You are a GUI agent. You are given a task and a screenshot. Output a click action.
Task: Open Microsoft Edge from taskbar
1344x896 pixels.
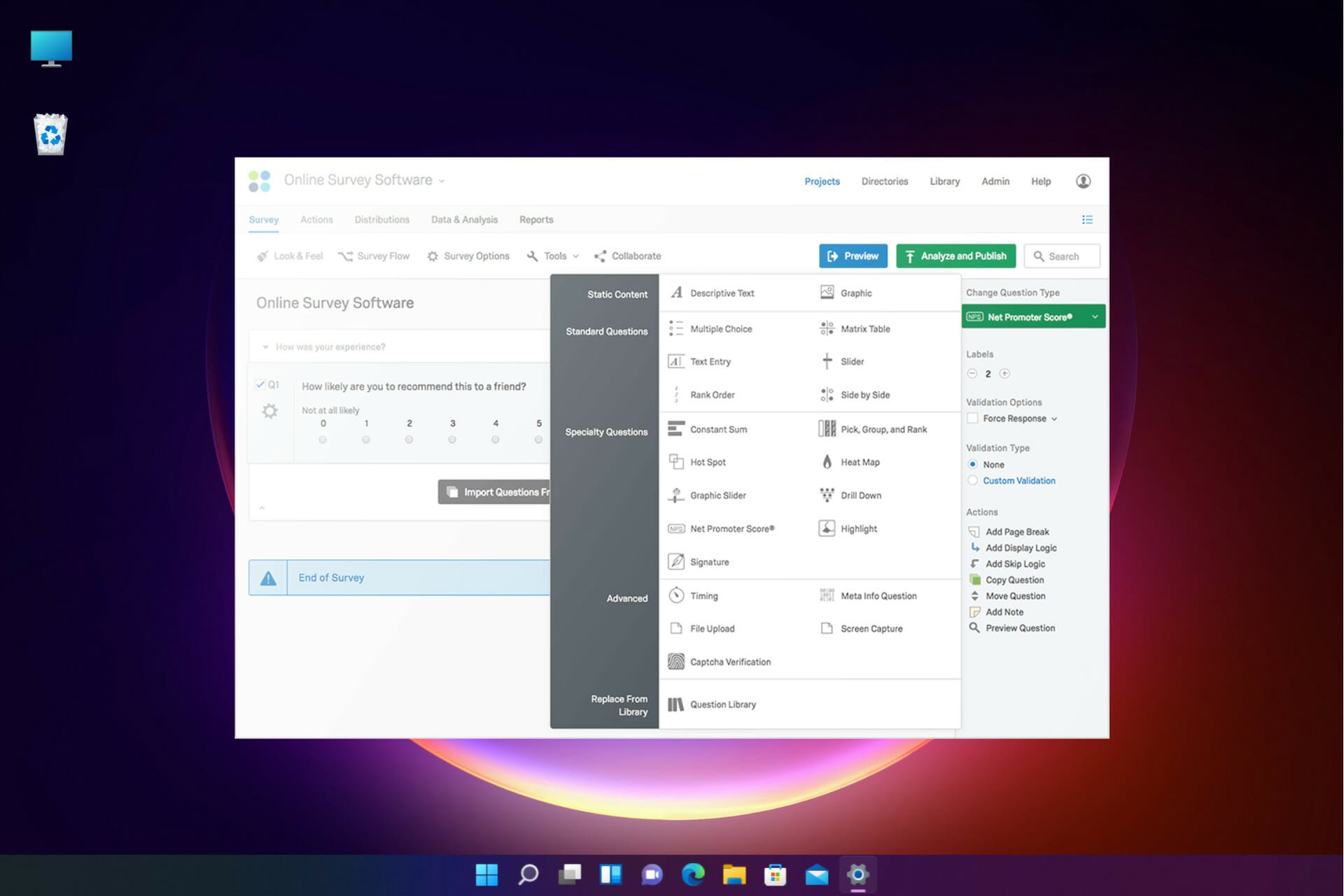tap(693, 874)
